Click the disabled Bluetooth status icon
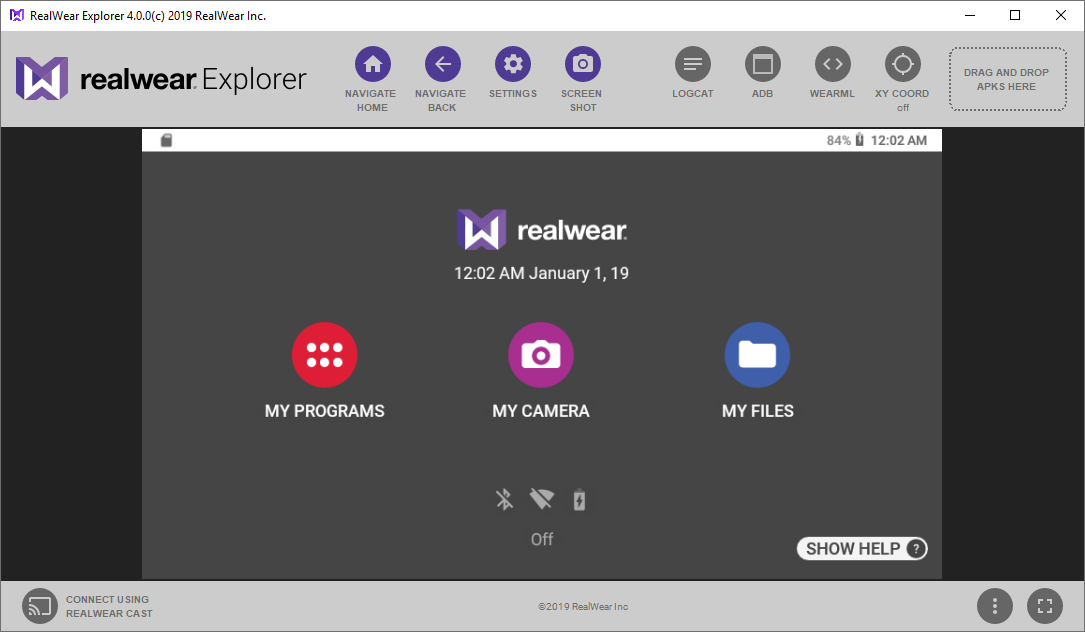The height and width of the screenshot is (632, 1085). click(504, 499)
